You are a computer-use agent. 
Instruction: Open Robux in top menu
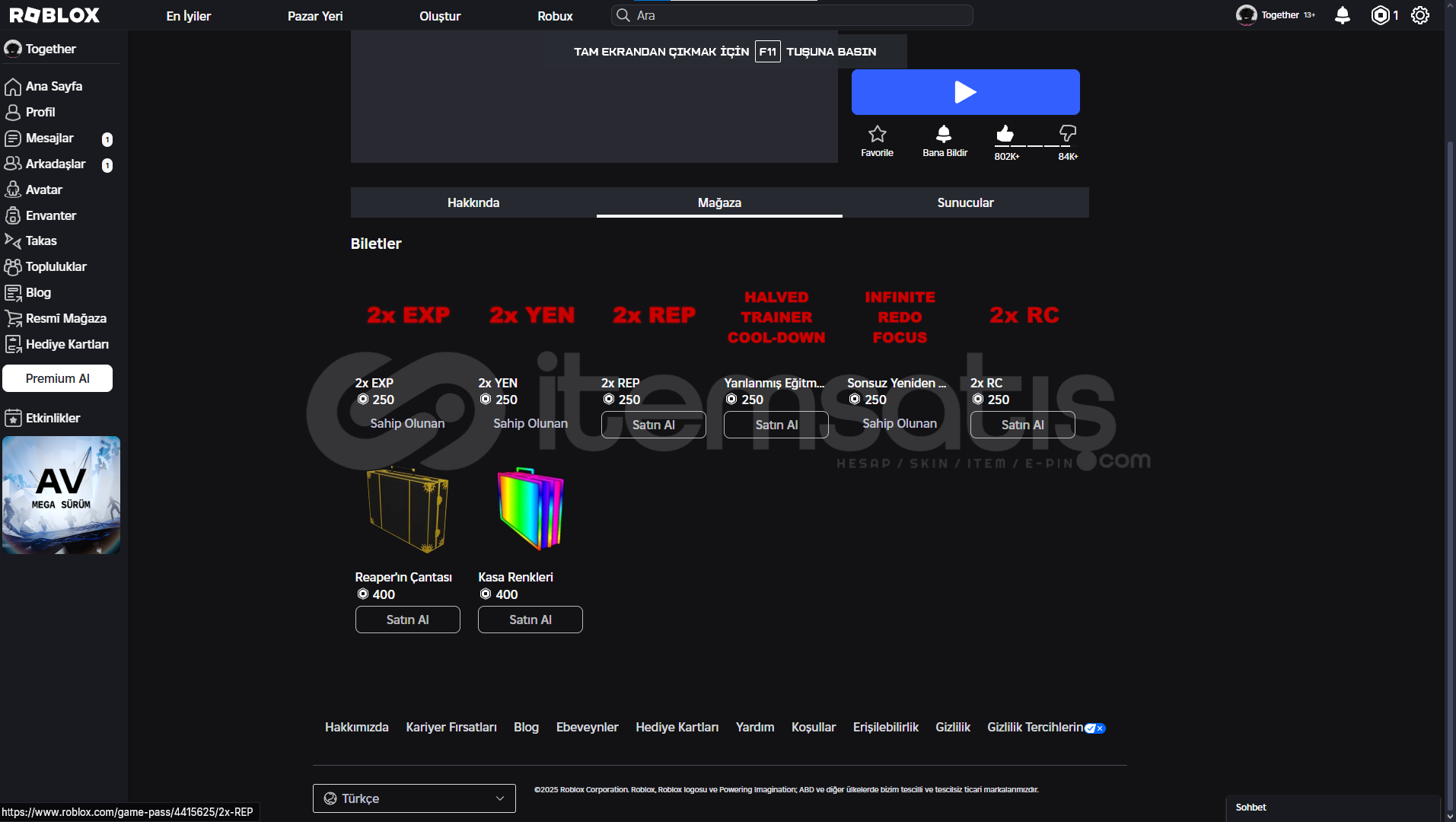pyautogui.click(x=555, y=16)
